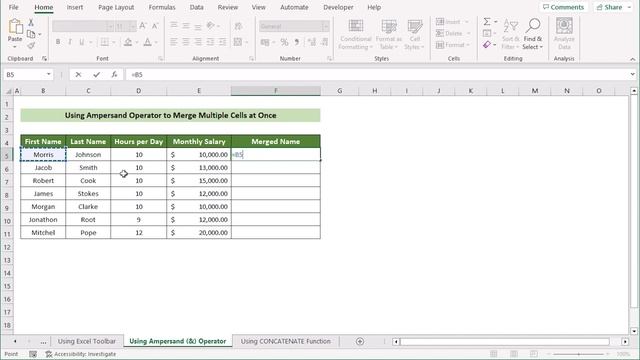
Task: Open the Insert cells dropdown
Action: tap(467, 22)
